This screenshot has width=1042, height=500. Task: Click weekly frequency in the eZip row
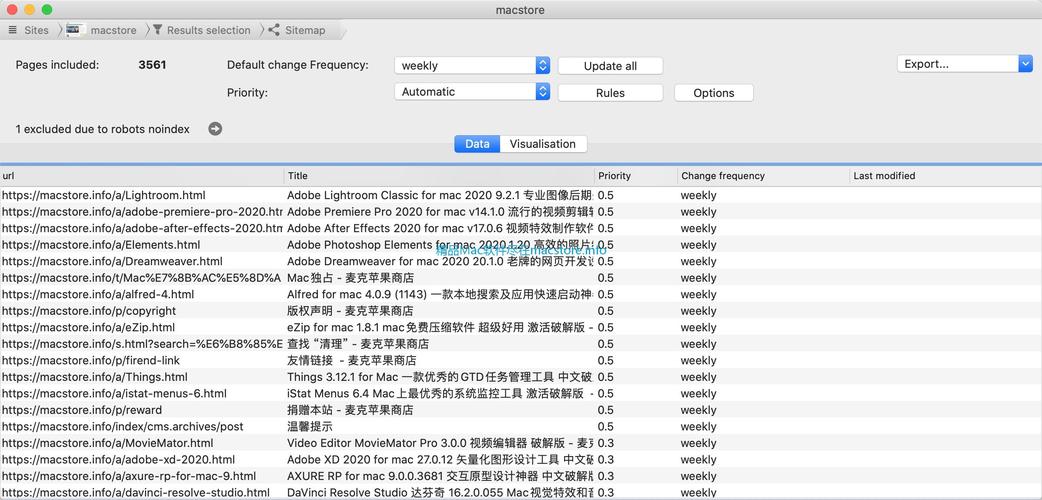698,328
